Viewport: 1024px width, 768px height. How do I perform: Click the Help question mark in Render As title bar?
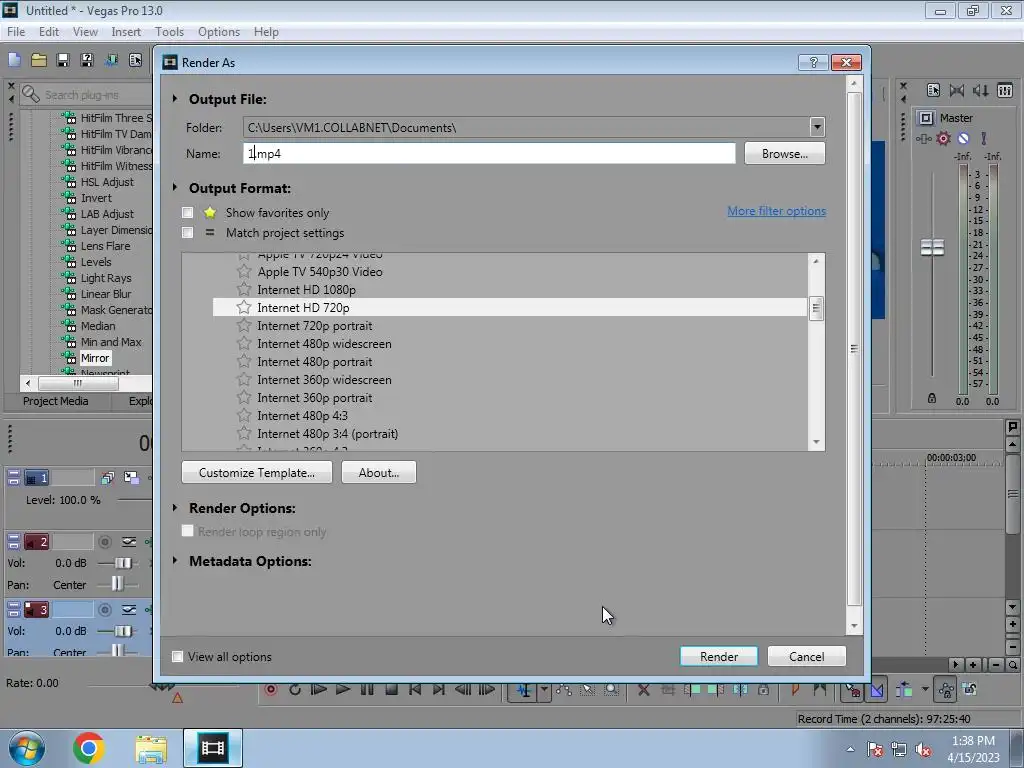point(813,62)
